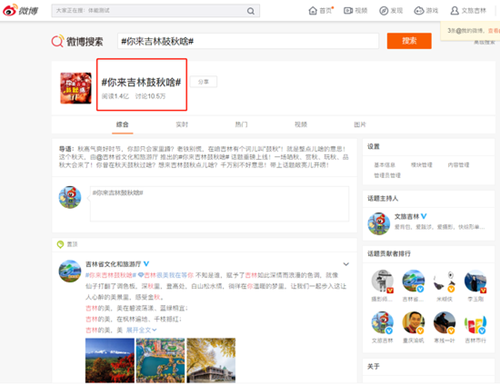500x385 pixels.
Task: Open the 吉林省文化和旅游厅 post author avatar
Action: click(x=70, y=271)
